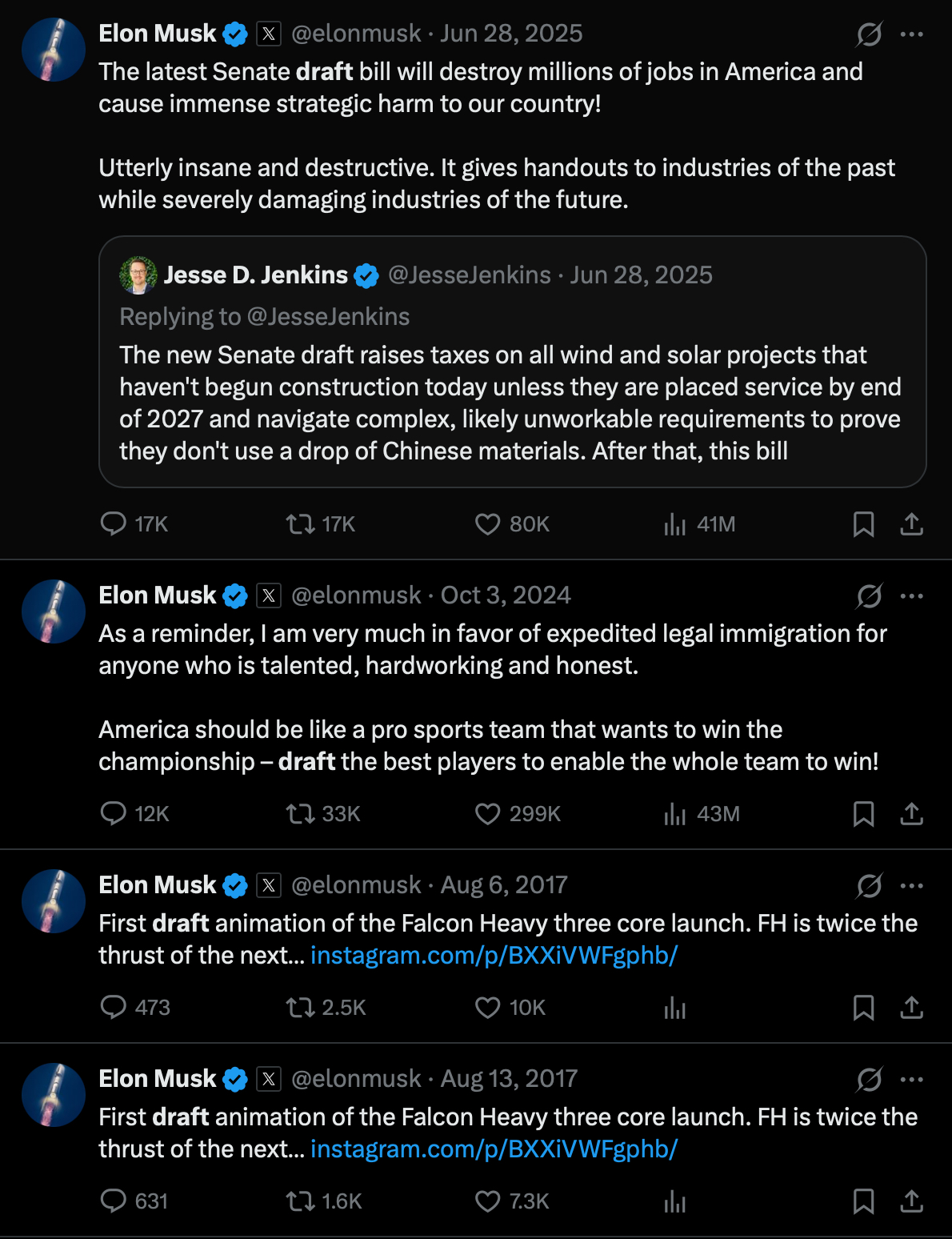
Task: View analytics for the 41M views tweet
Action: (675, 524)
